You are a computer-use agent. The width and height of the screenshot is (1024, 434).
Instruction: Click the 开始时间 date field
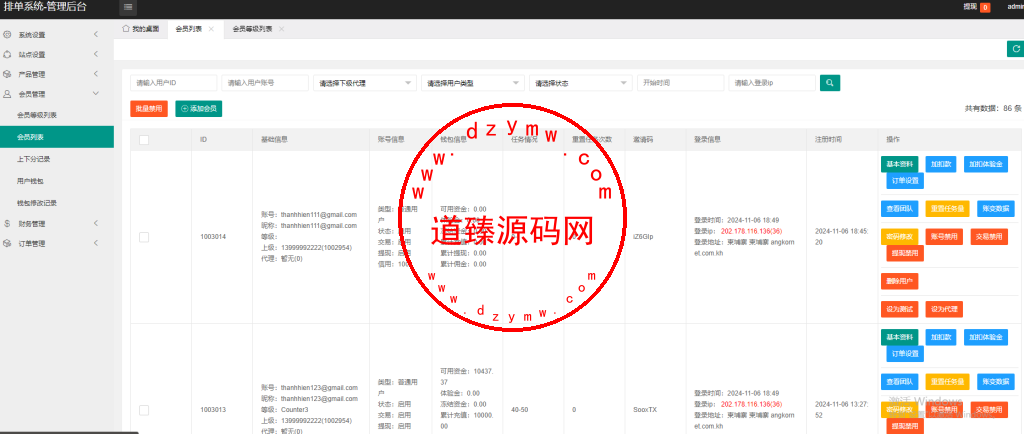[680, 83]
